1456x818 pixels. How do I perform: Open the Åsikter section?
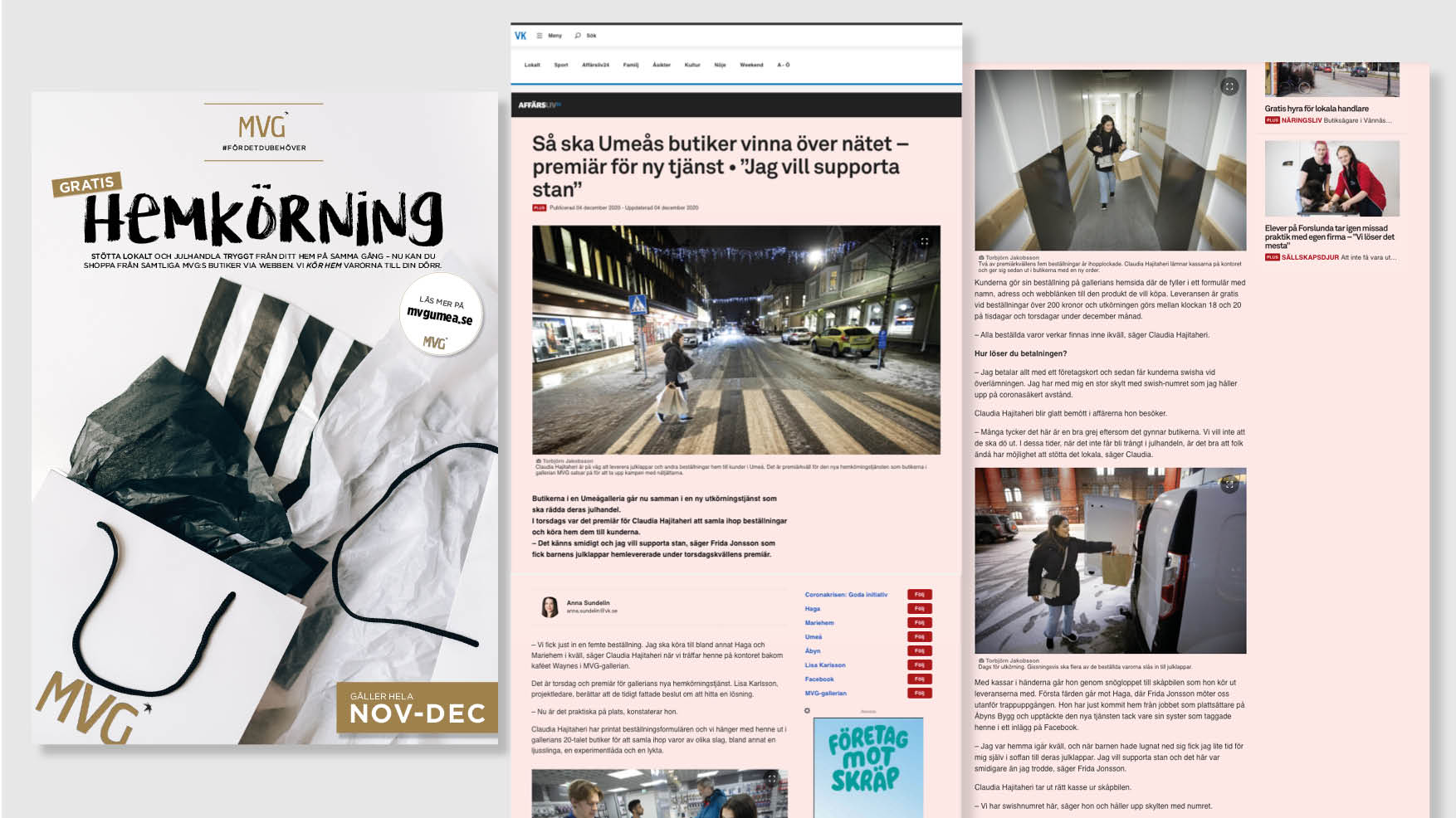click(x=662, y=65)
